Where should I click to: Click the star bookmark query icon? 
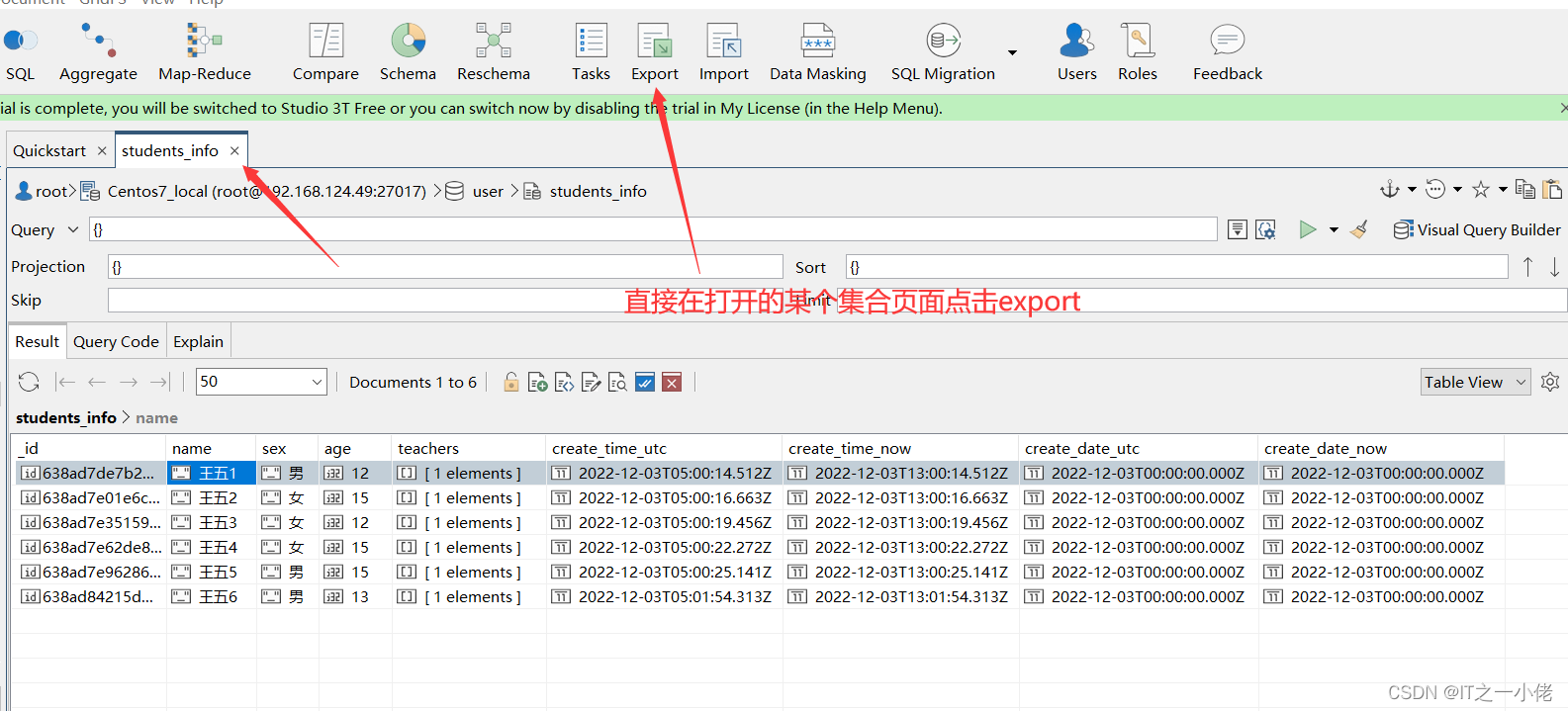1481,189
